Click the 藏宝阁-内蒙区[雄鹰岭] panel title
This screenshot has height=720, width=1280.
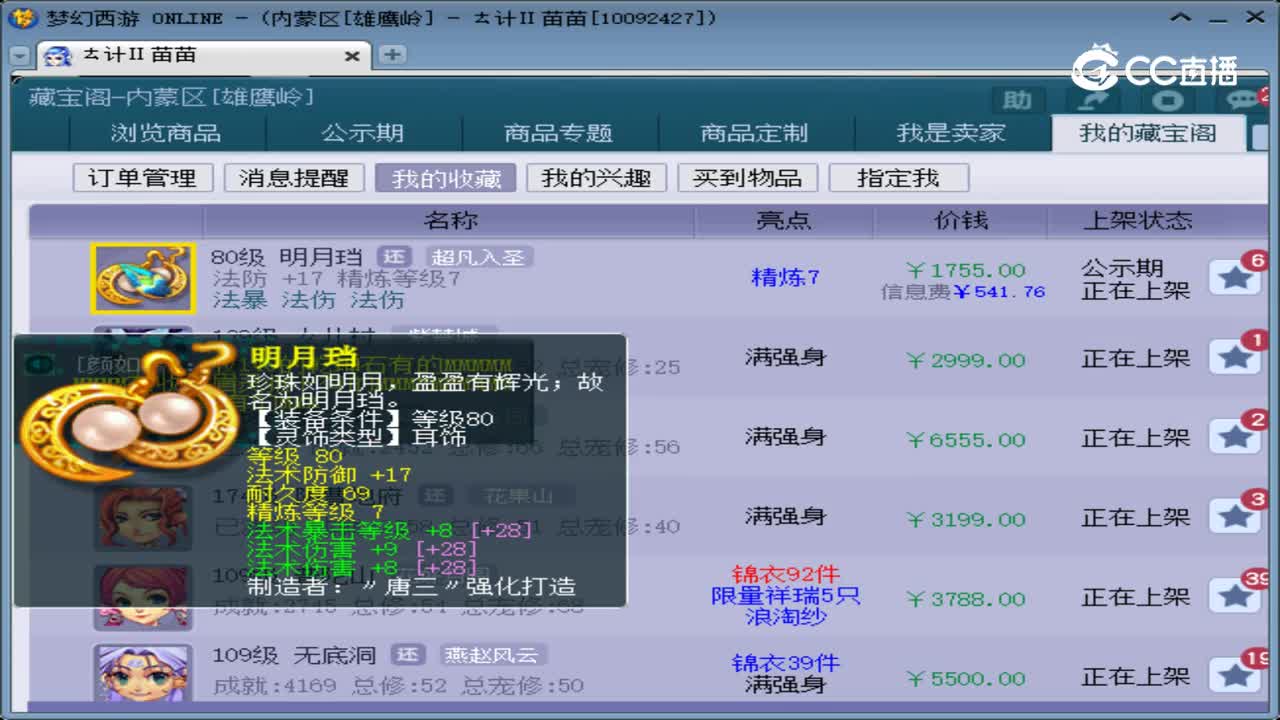pos(171,97)
